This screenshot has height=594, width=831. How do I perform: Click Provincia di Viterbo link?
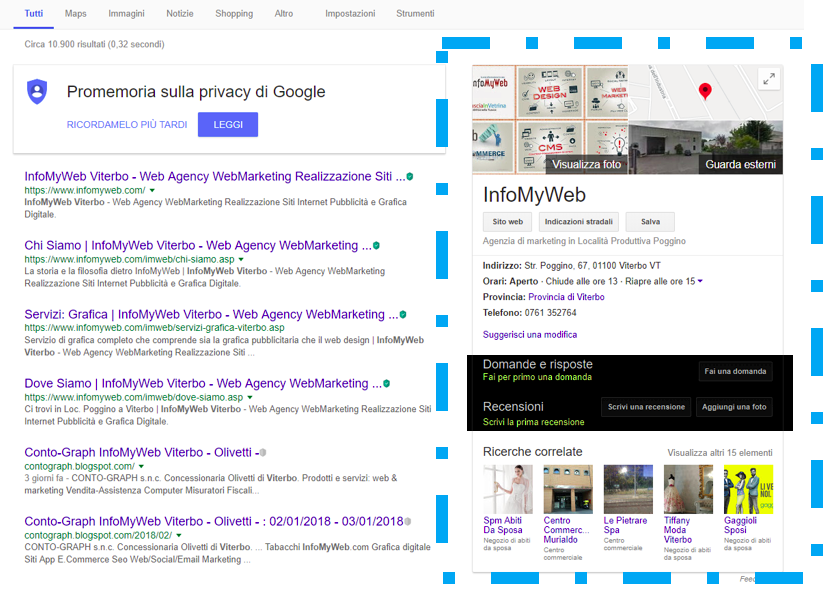click(566, 297)
